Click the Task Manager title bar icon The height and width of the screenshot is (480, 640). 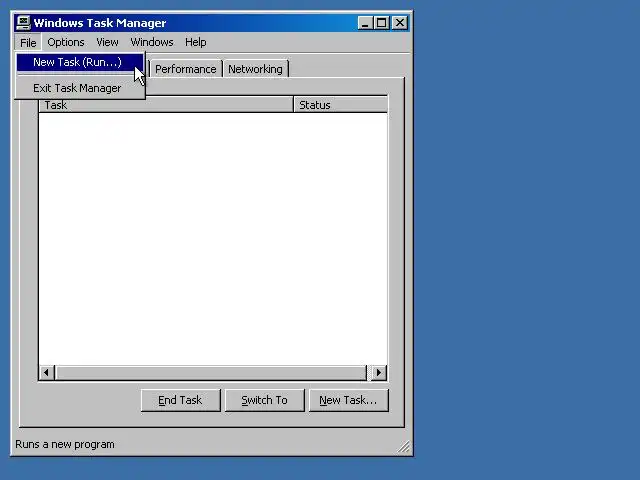(23, 22)
